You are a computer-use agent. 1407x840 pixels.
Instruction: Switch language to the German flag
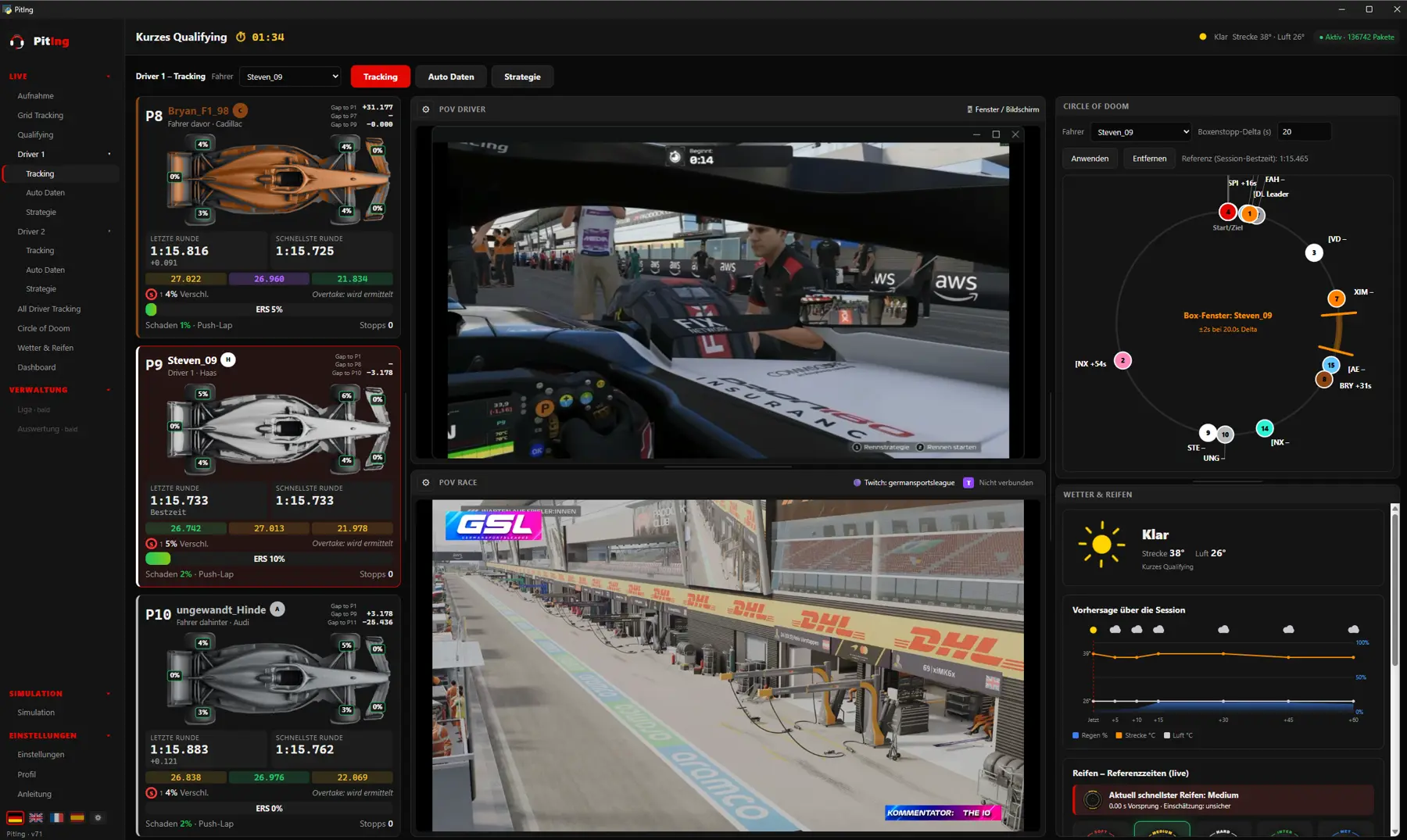[x=15, y=817]
